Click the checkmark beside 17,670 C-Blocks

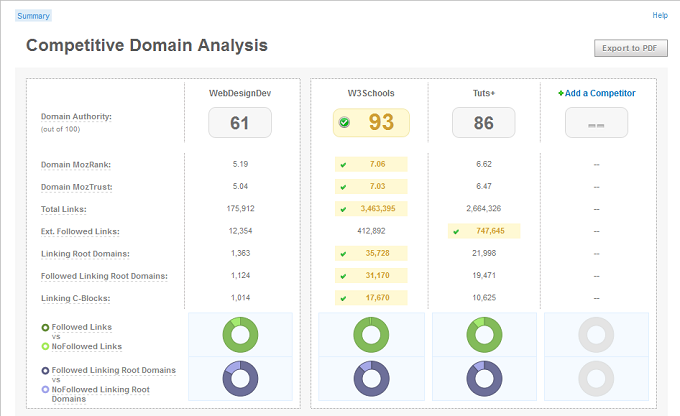pyautogui.click(x=343, y=298)
